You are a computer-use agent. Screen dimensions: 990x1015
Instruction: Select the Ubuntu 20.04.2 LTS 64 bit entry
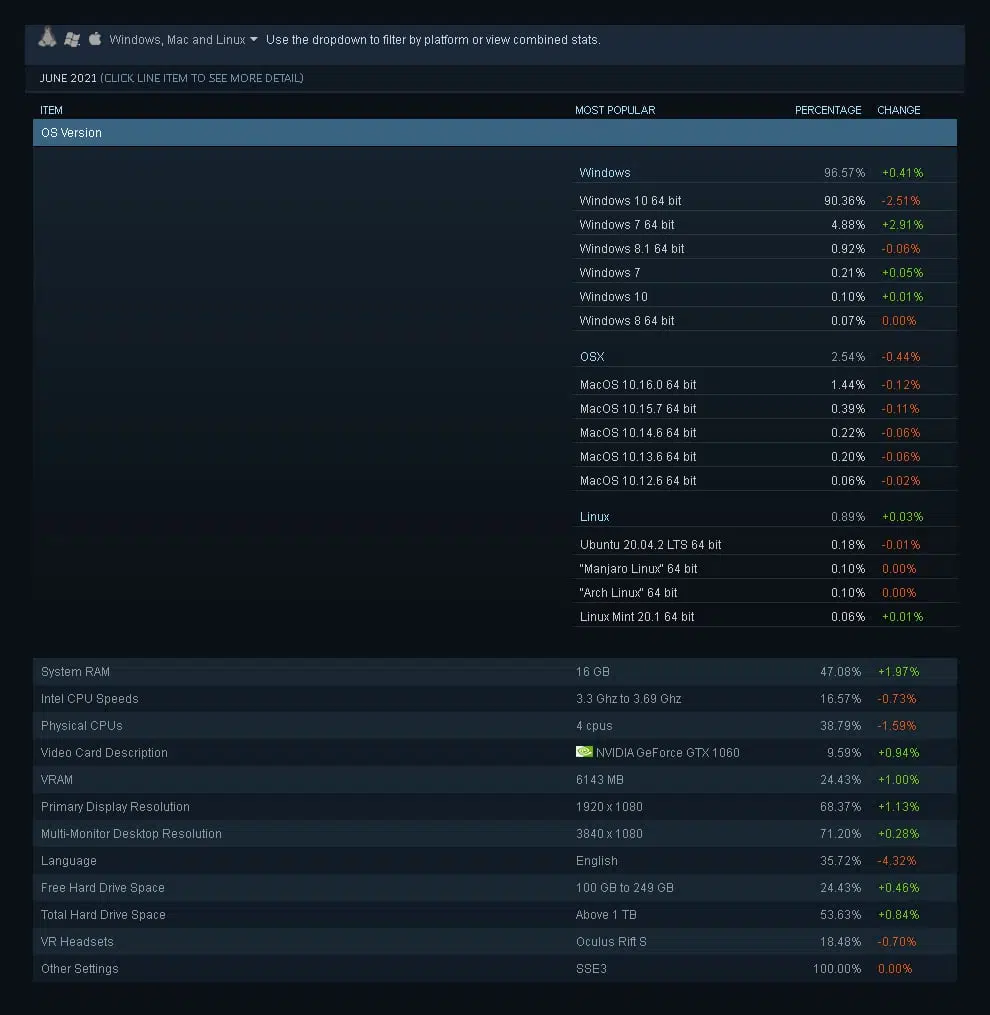tap(650, 544)
